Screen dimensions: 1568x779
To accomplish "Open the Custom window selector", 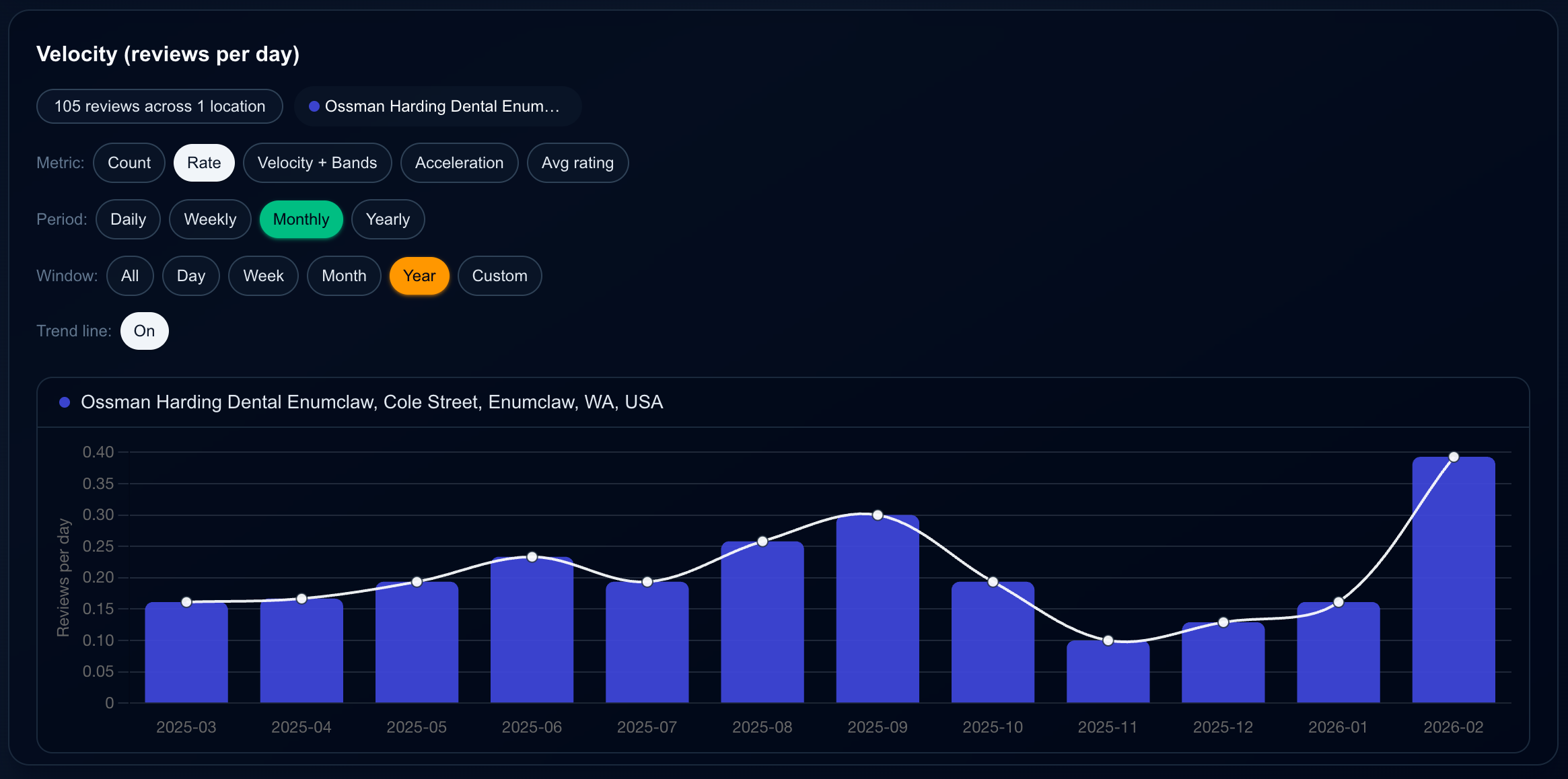I will coord(499,275).
